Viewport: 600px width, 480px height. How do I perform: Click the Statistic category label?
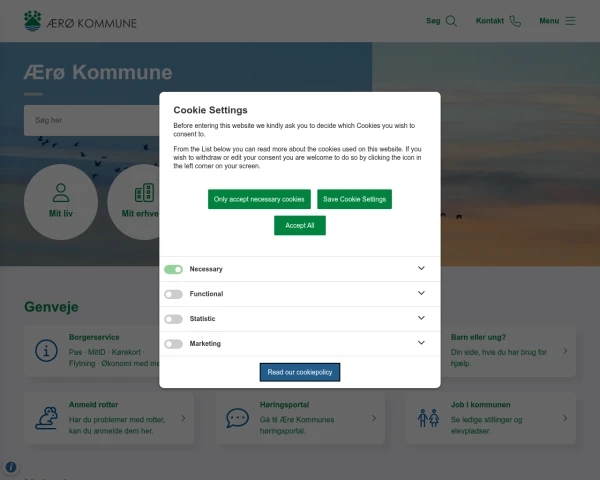[202, 319]
